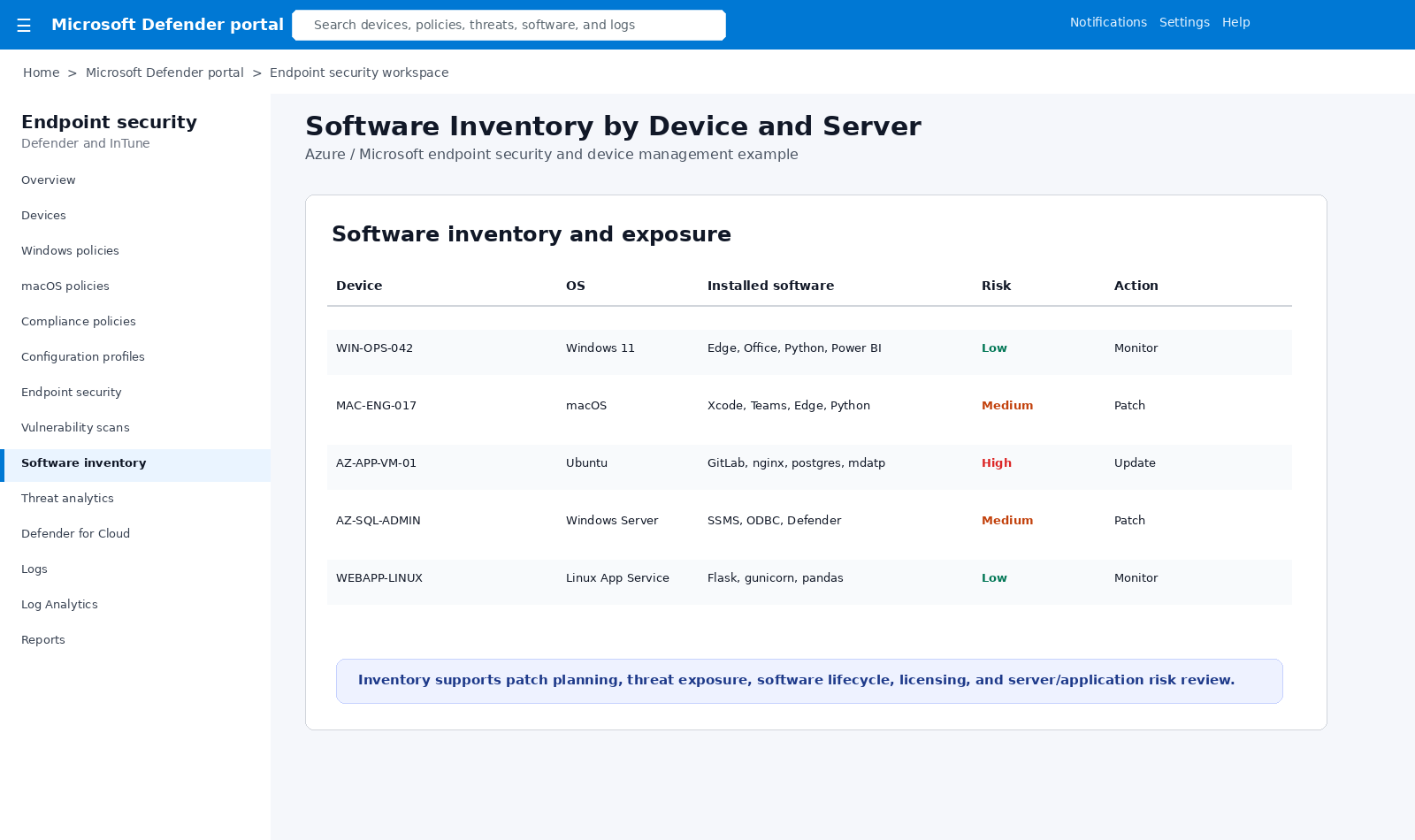Viewport: 1415px width, 840px height.
Task: Click "SSMS, ODBC, Defender"
Action: 774,521
